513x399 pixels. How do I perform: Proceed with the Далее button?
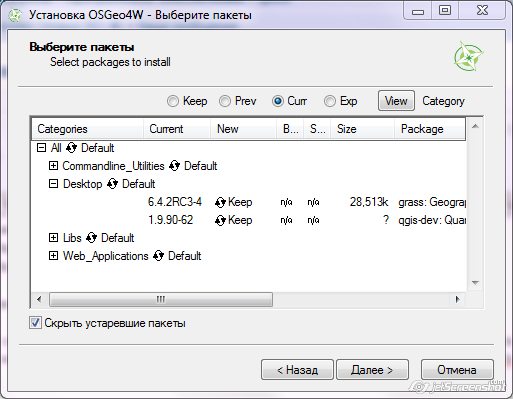(x=372, y=370)
